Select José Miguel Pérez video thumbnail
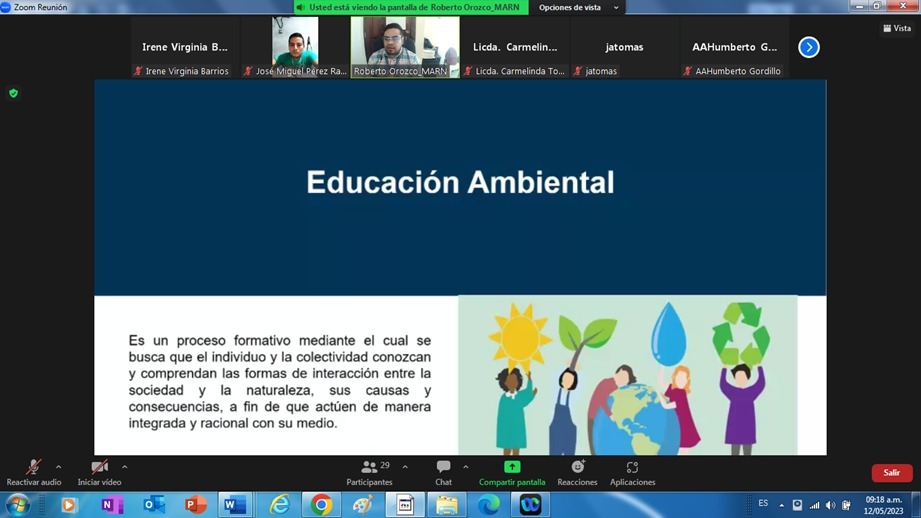This screenshot has width=921, height=518. coord(295,46)
